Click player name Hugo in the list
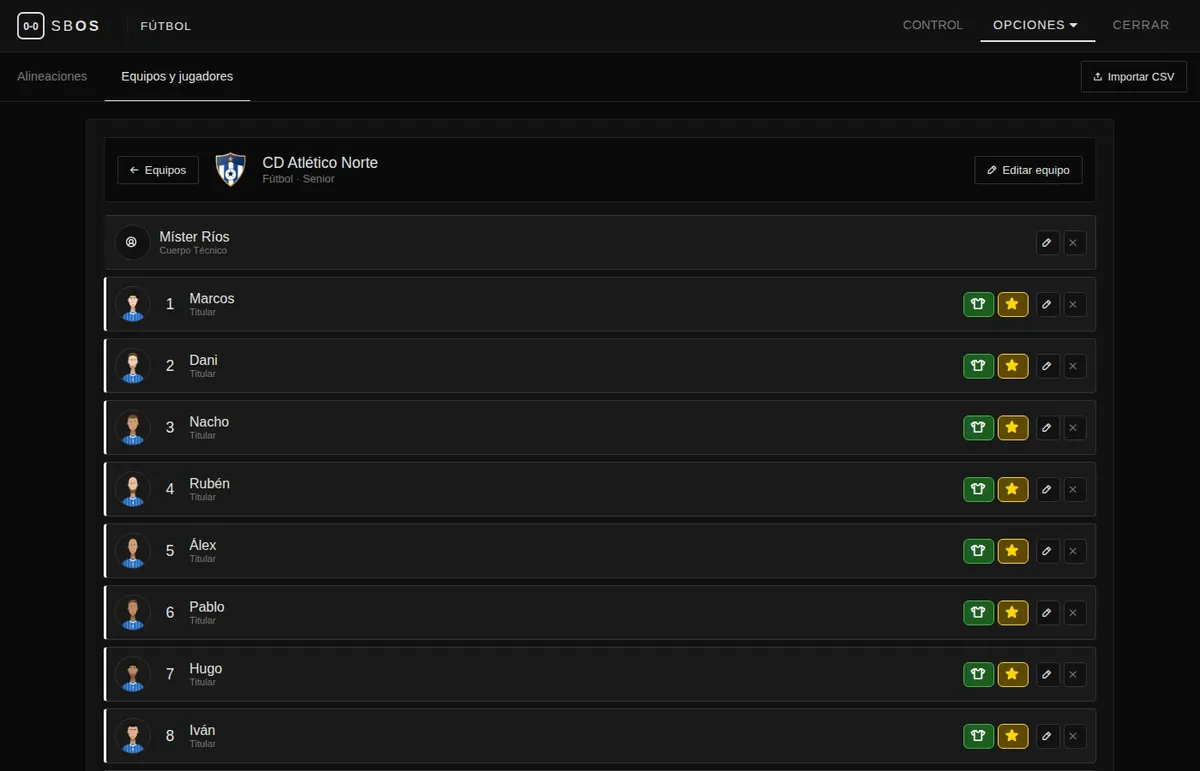 pos(206,669)
